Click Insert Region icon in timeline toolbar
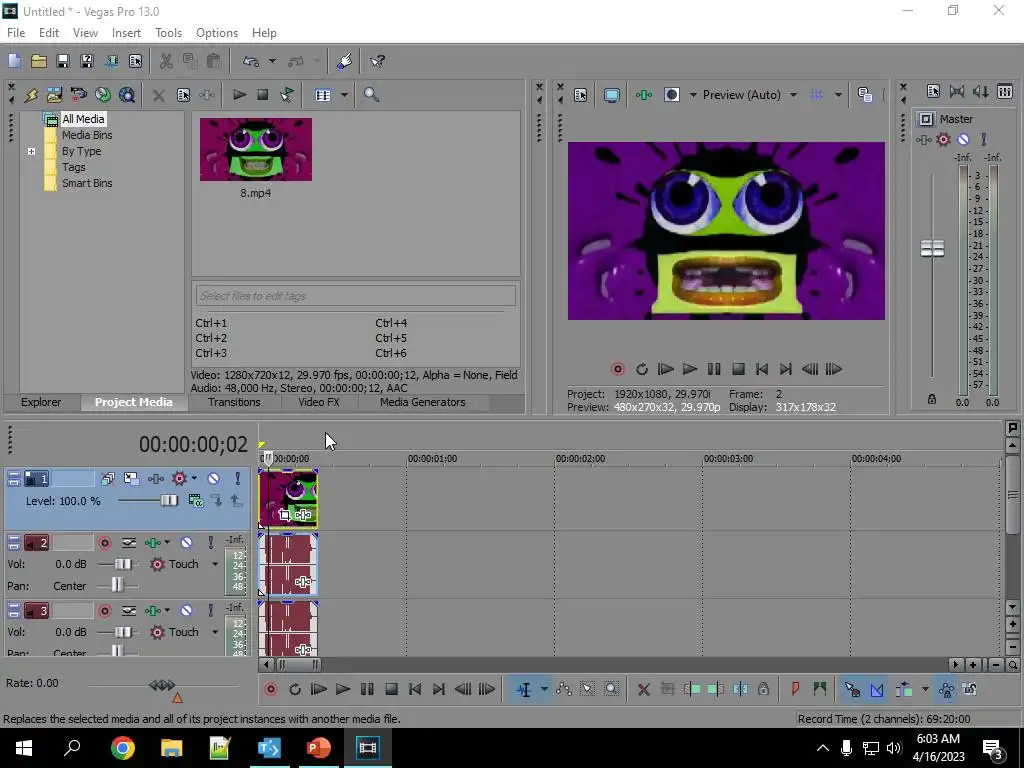The width and height of the screenshot is (1024, 768). [x=820, y=689]
